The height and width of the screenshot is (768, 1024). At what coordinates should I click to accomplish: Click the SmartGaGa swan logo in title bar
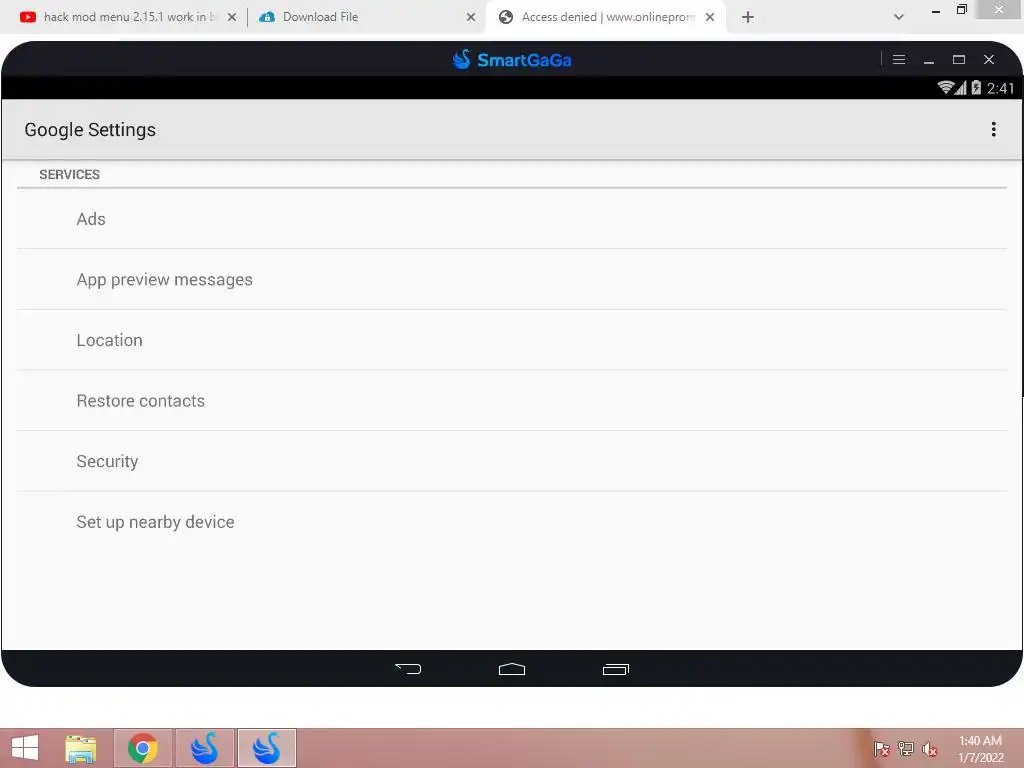tap(462, 59)
